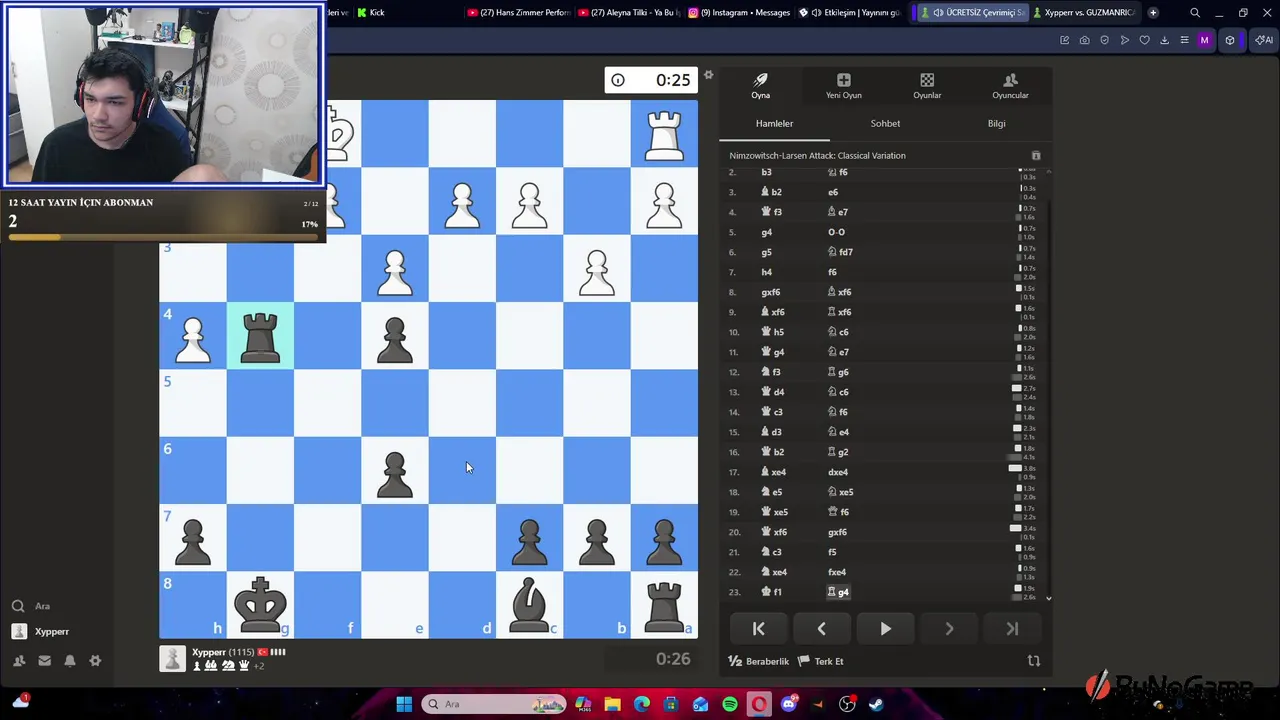Image resolution: width=1280 pixels, height=720 pixels.
Task: Click the top clock showing 0:25
Action: click(651, 80)
